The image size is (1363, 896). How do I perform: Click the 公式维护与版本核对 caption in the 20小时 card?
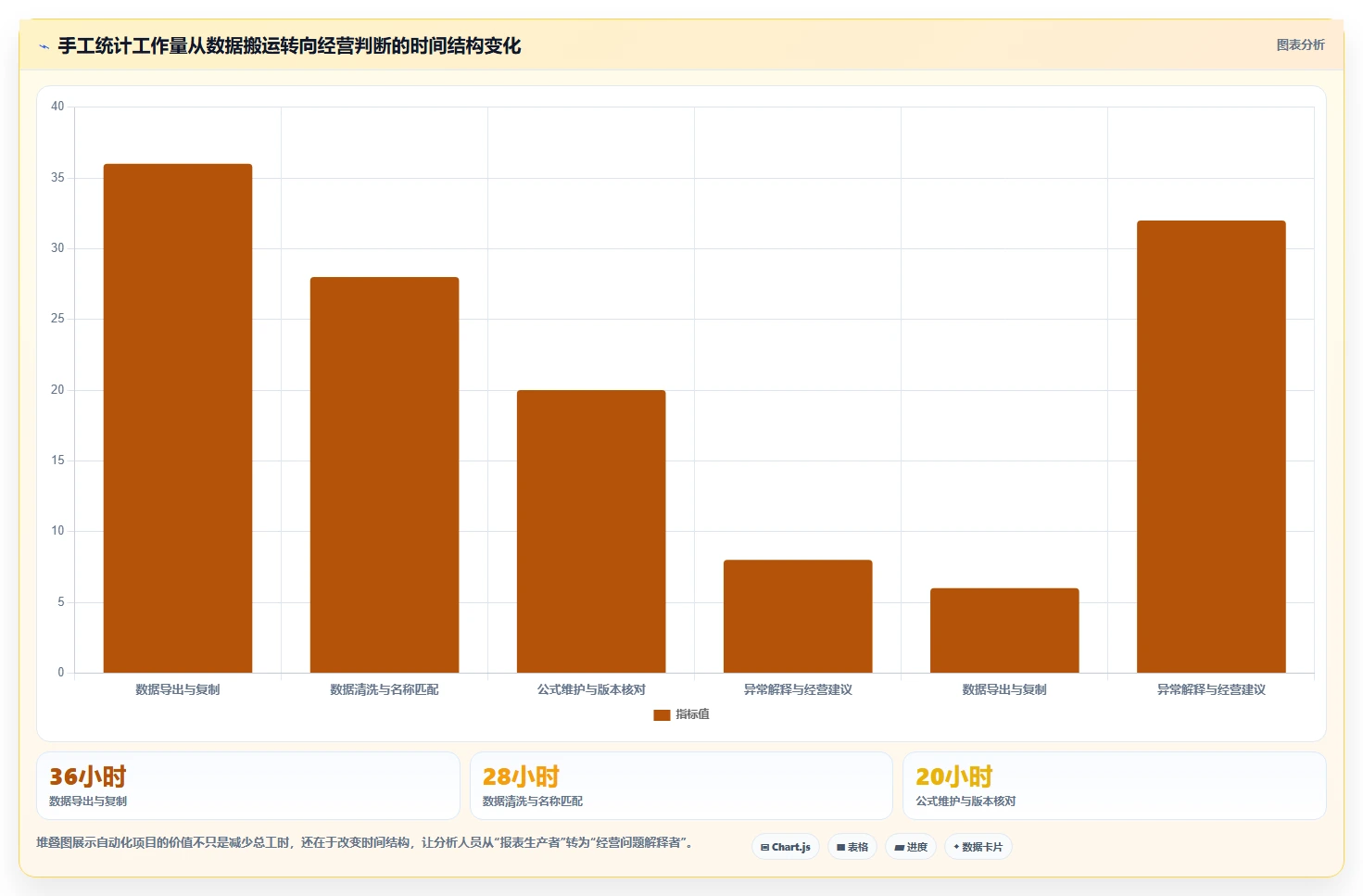(x=965, y=801)
